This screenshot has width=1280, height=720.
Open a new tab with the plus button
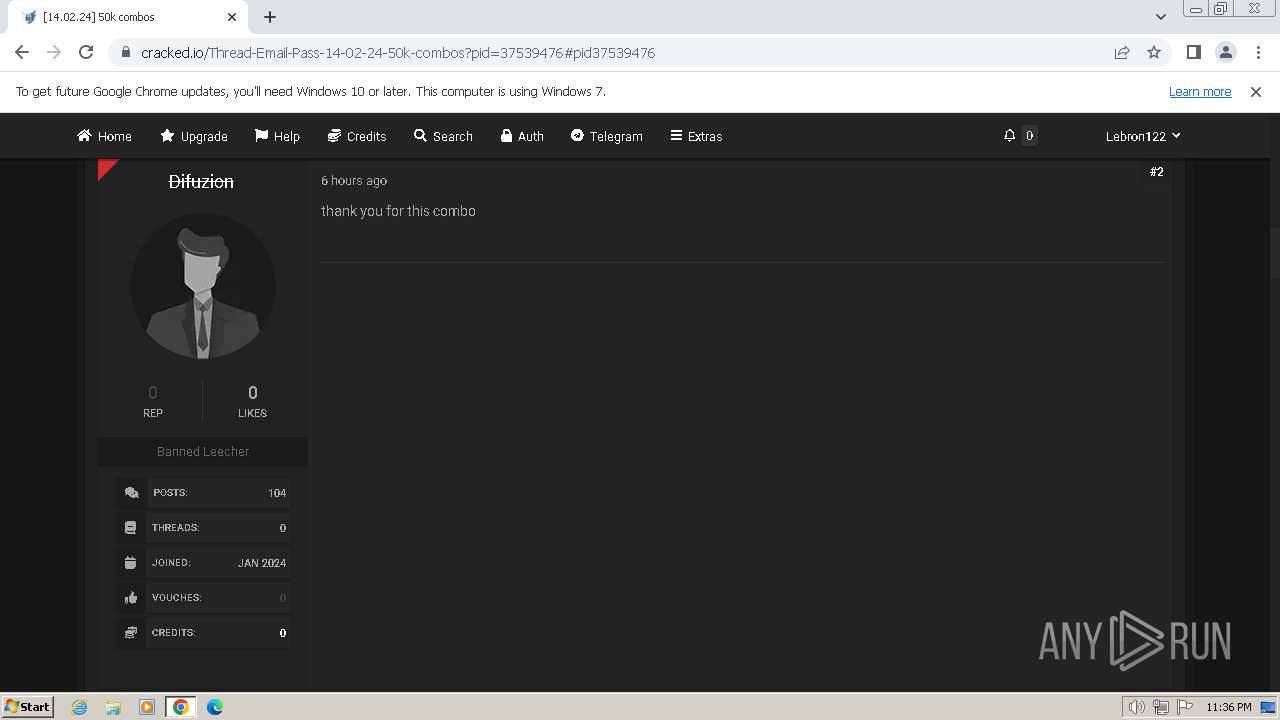coord(270,17)
